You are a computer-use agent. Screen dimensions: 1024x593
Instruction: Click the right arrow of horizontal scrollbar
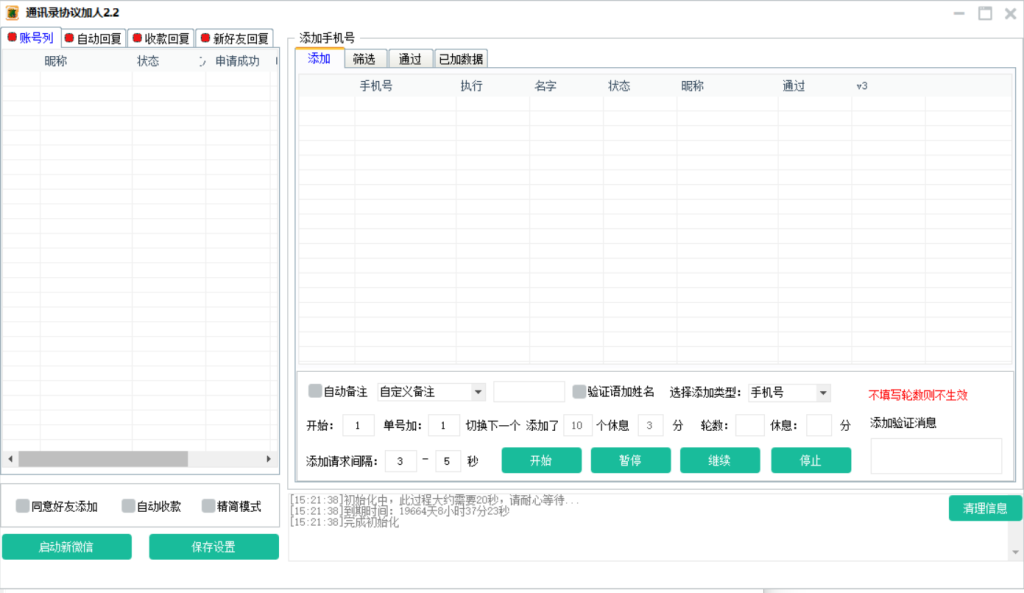pyautogui.click(x=268, y=459)
